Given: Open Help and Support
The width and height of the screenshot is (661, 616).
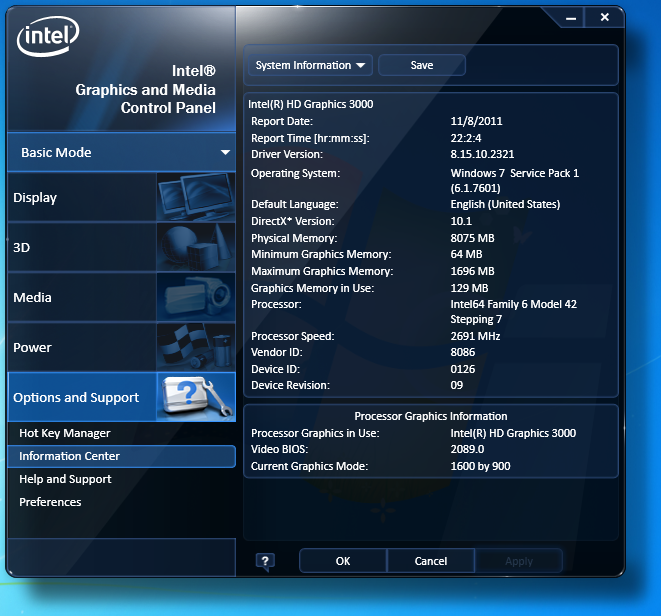Looking at the screenshot, I should [65, 479].
